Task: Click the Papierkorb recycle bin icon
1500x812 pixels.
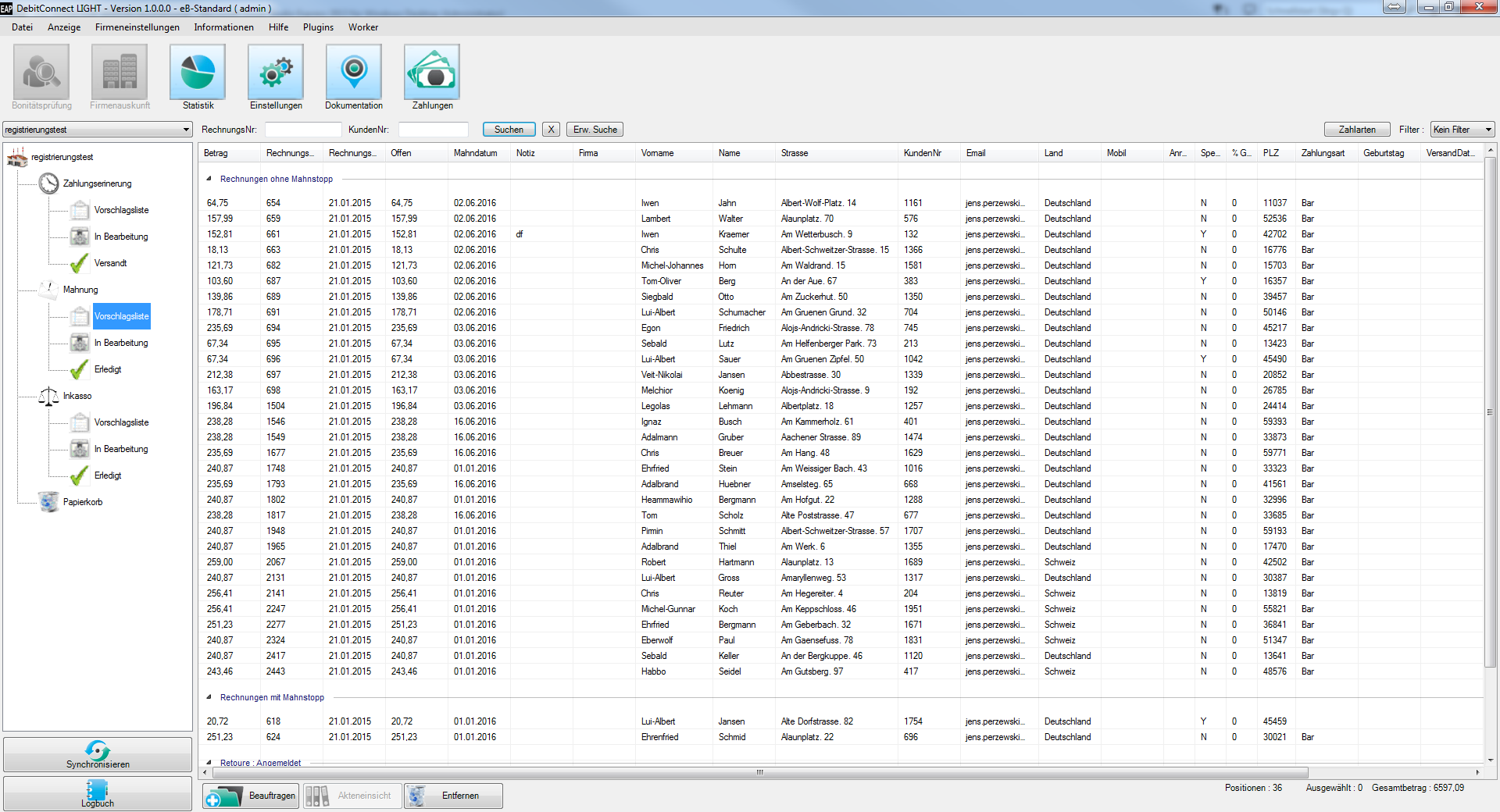Action: click(x=49, y=502)
